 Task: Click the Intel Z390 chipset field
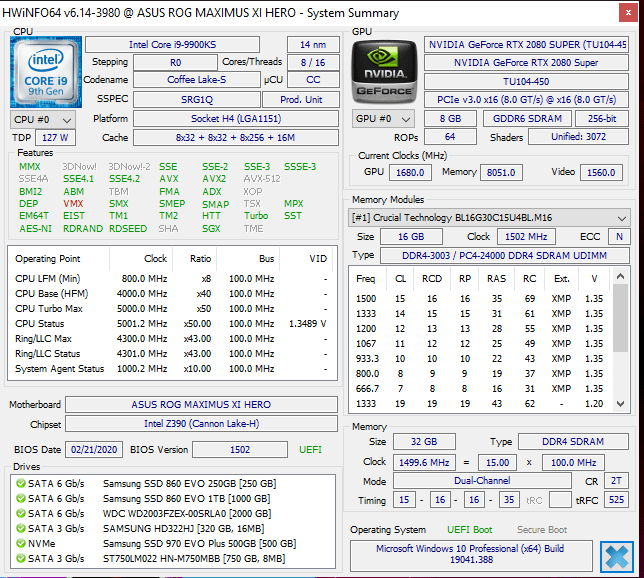(201, 424)
